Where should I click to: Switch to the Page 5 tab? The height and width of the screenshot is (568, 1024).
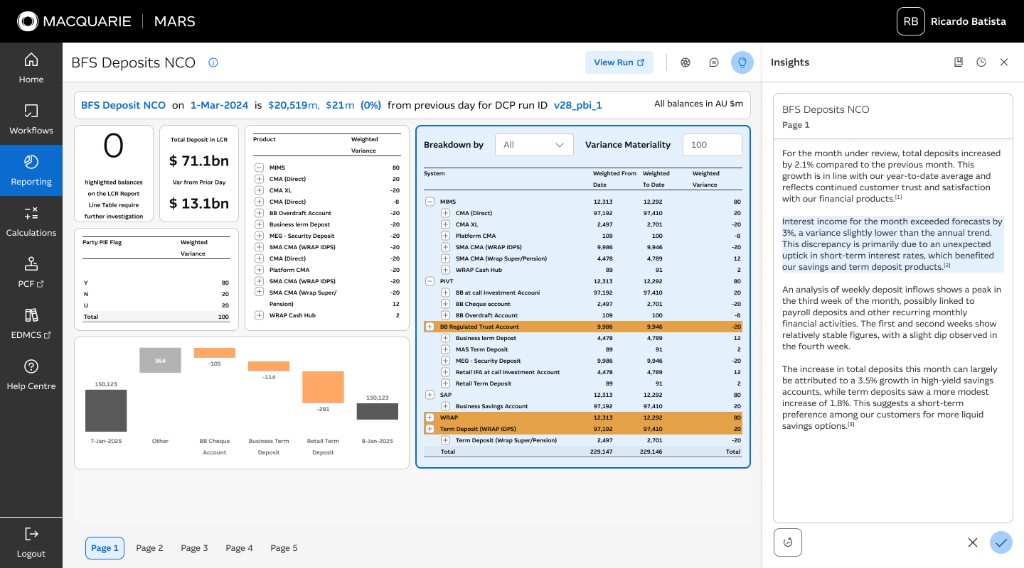[284, 548]
